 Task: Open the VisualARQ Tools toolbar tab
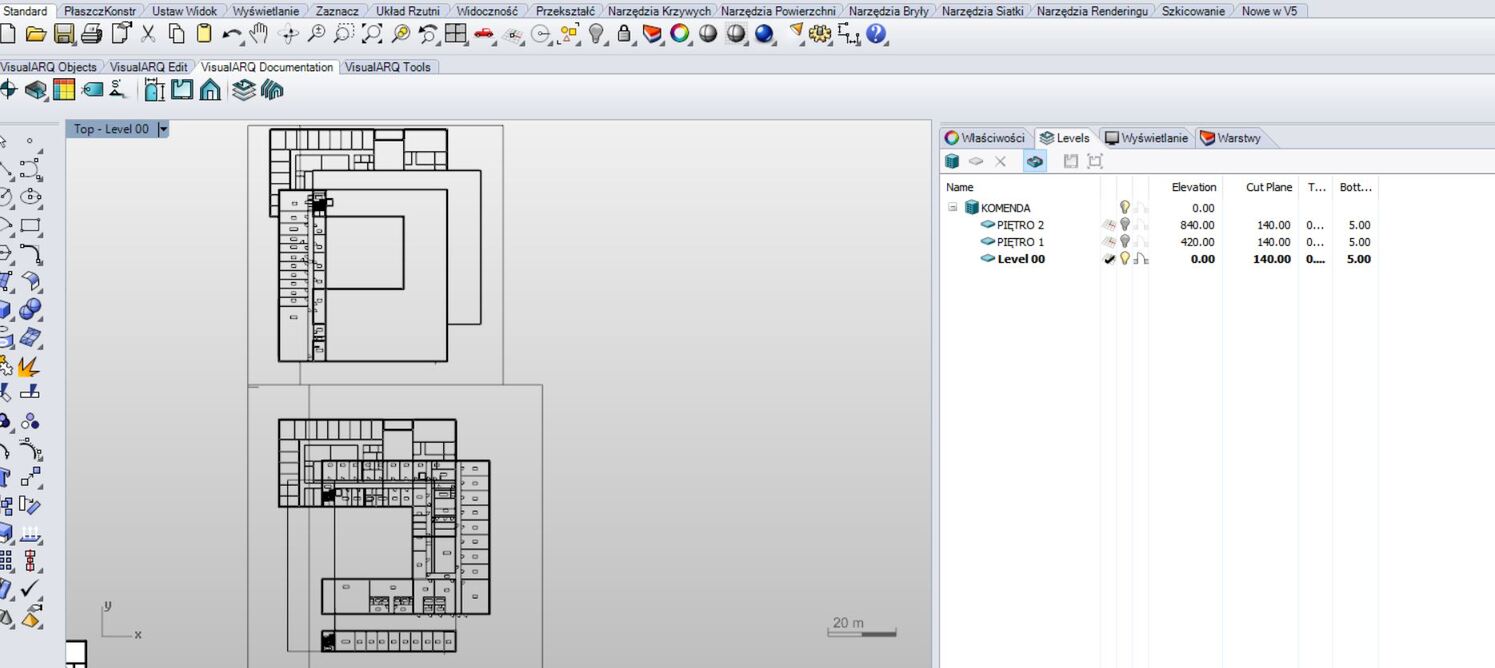388,67
